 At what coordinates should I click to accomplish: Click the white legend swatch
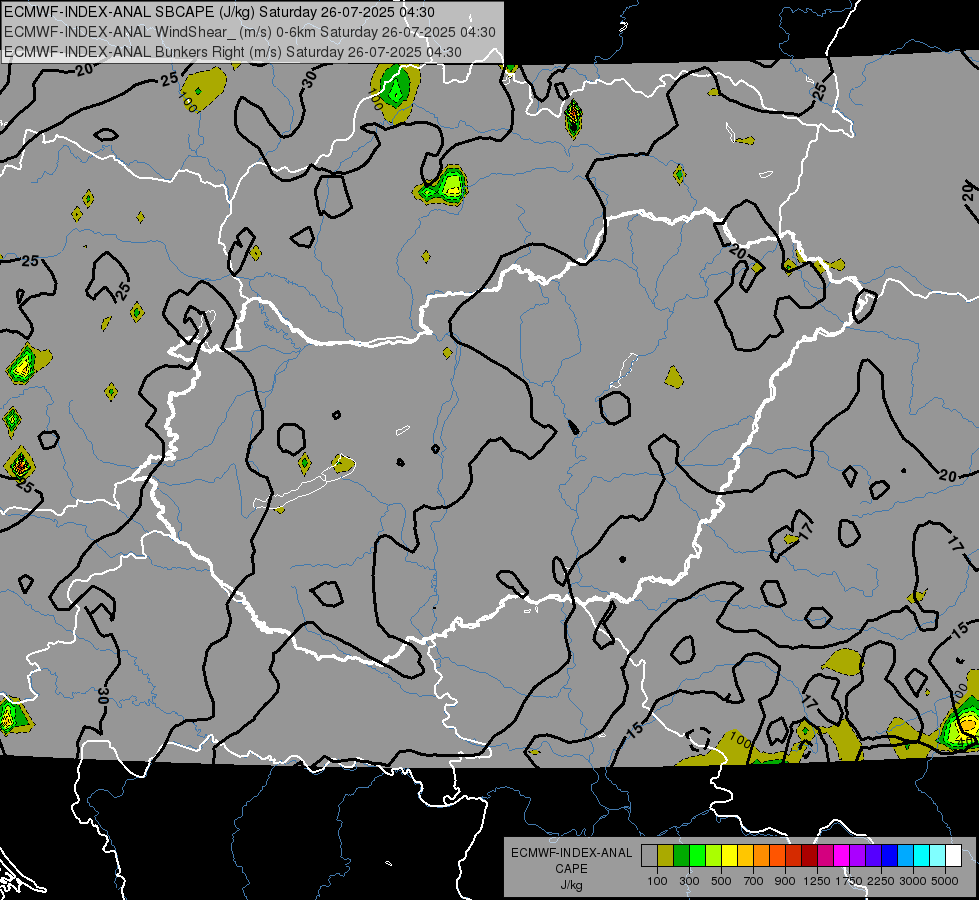[x=953, y=856]
